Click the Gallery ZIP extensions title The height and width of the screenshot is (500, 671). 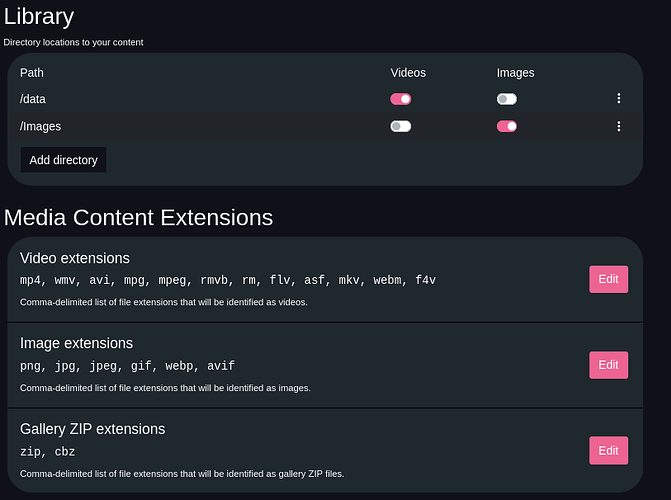(x=92, y=429)
